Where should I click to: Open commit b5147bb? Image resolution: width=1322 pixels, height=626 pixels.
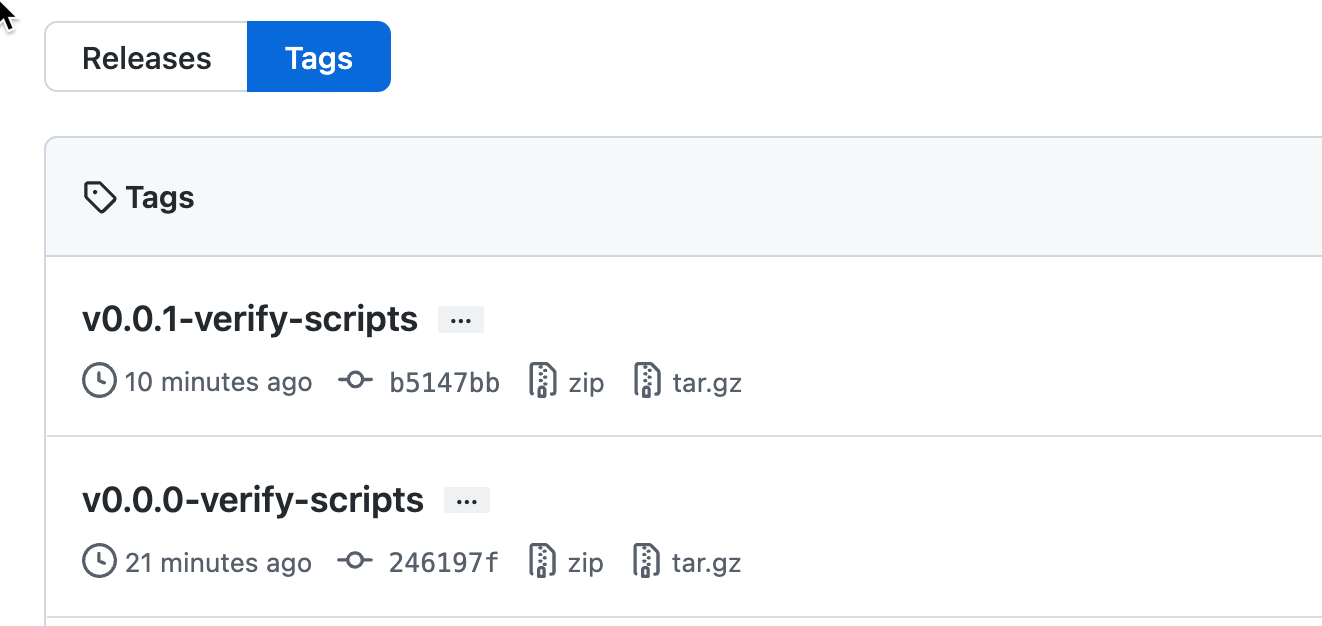click(444, 382)
